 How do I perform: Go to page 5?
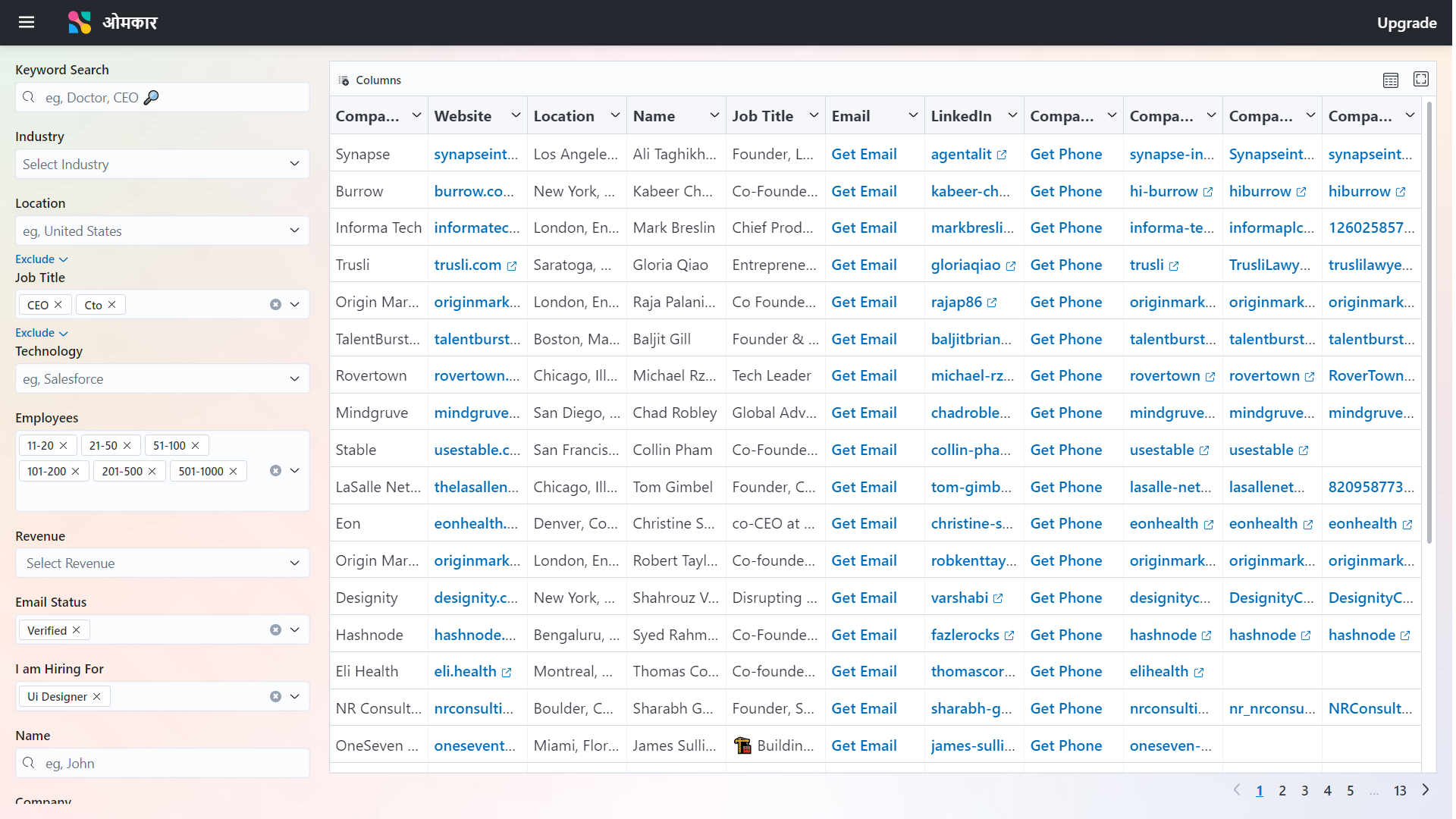point(1350,791)
